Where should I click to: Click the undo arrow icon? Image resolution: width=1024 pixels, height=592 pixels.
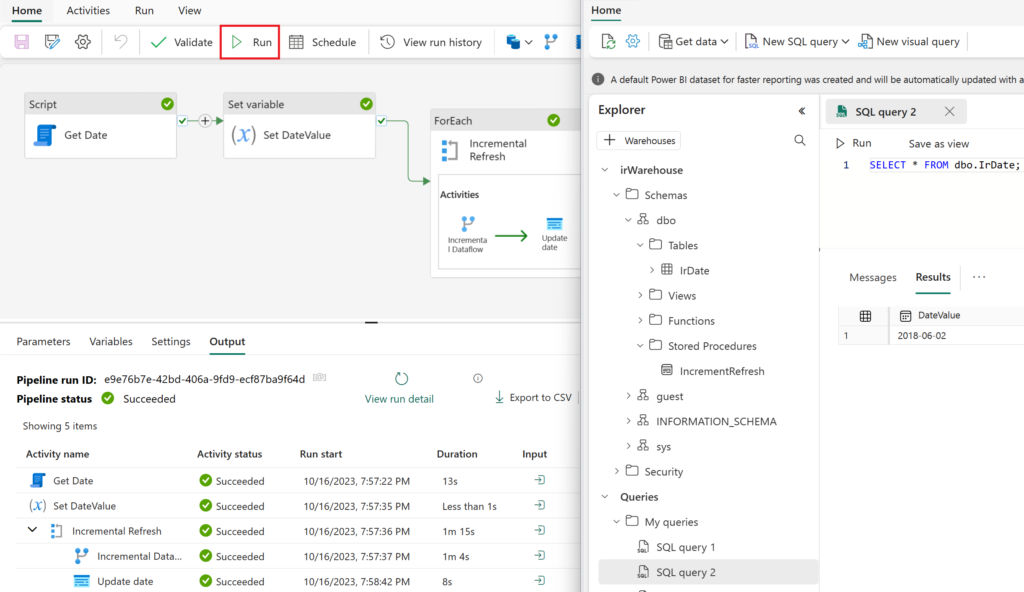click(x=120, y=42)
